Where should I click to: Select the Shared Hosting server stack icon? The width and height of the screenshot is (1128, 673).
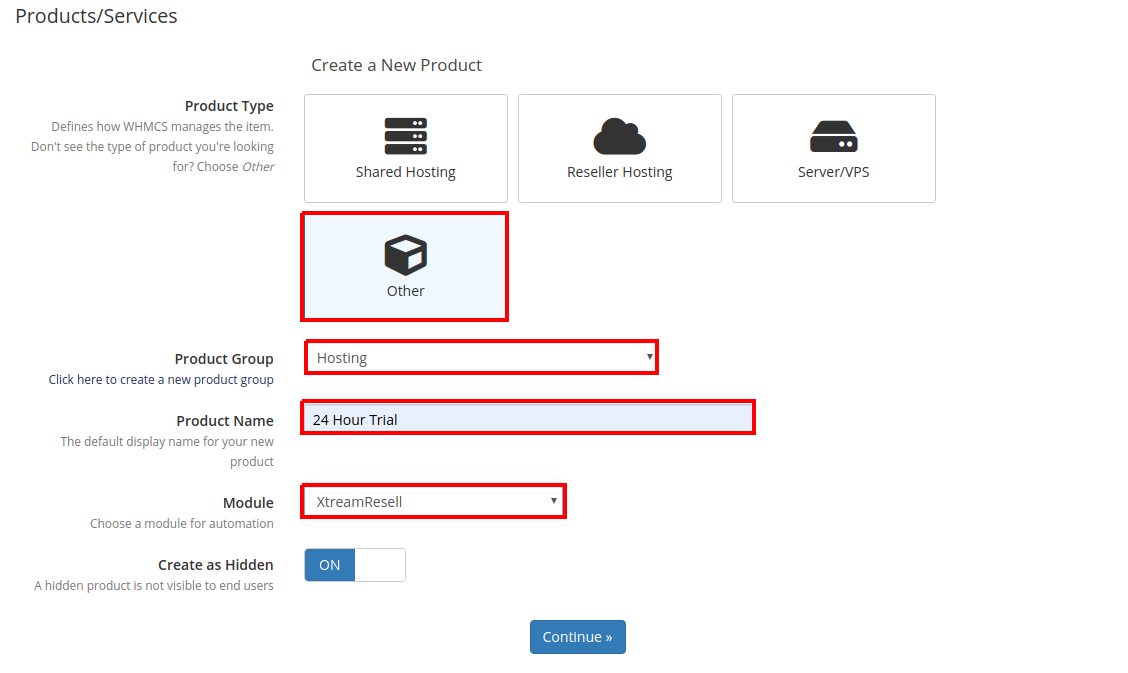point(405,136)
